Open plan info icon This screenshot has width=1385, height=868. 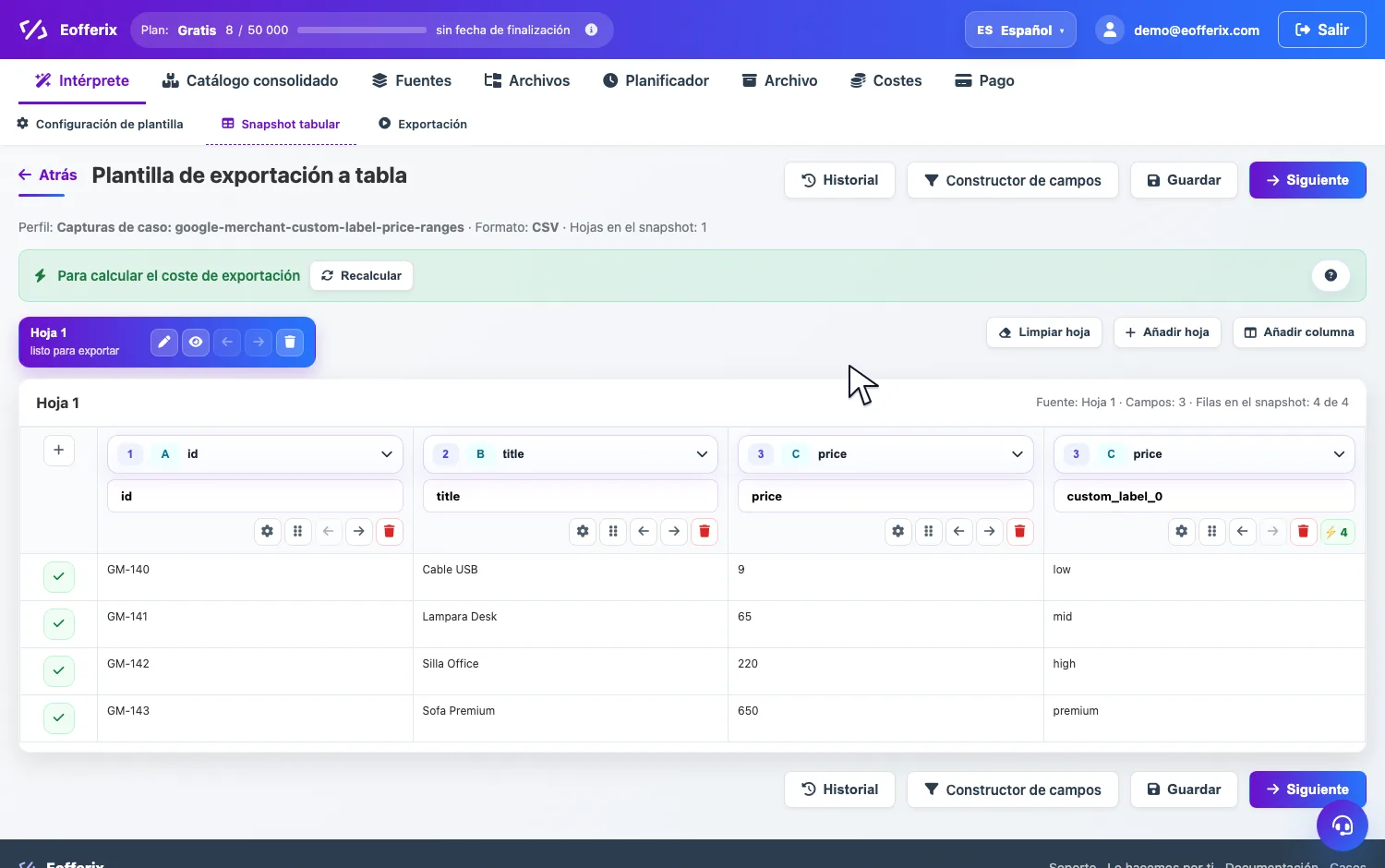point(592,30)
